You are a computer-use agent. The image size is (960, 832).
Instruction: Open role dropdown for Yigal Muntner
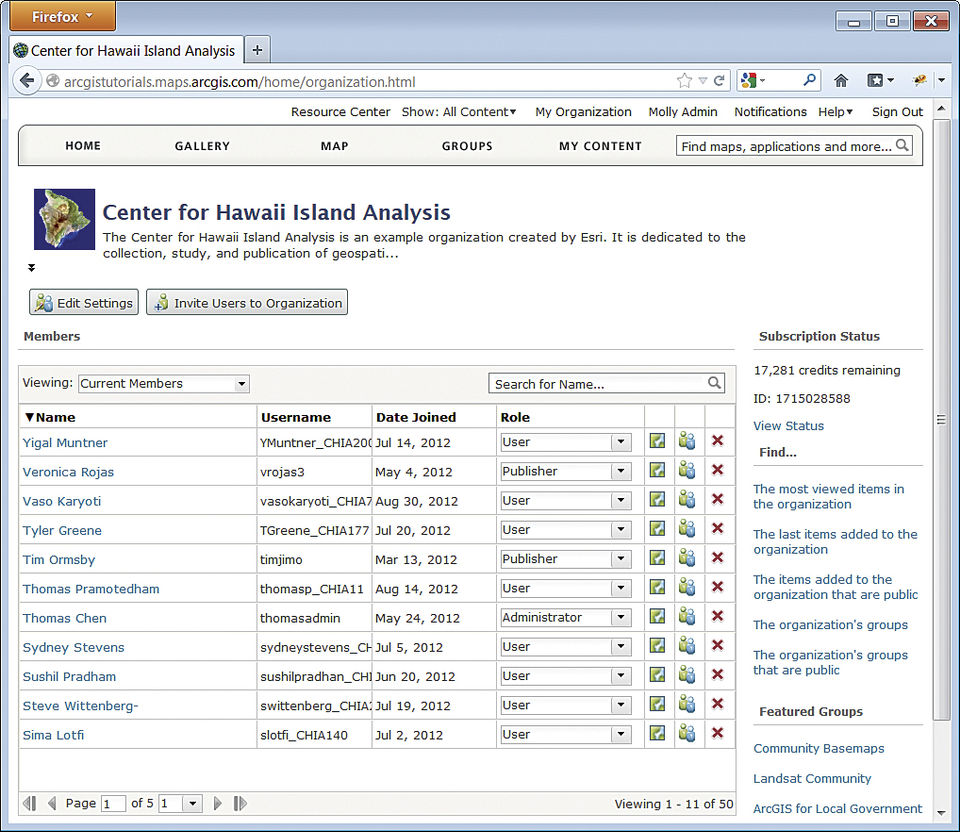[x=566, y=442]
